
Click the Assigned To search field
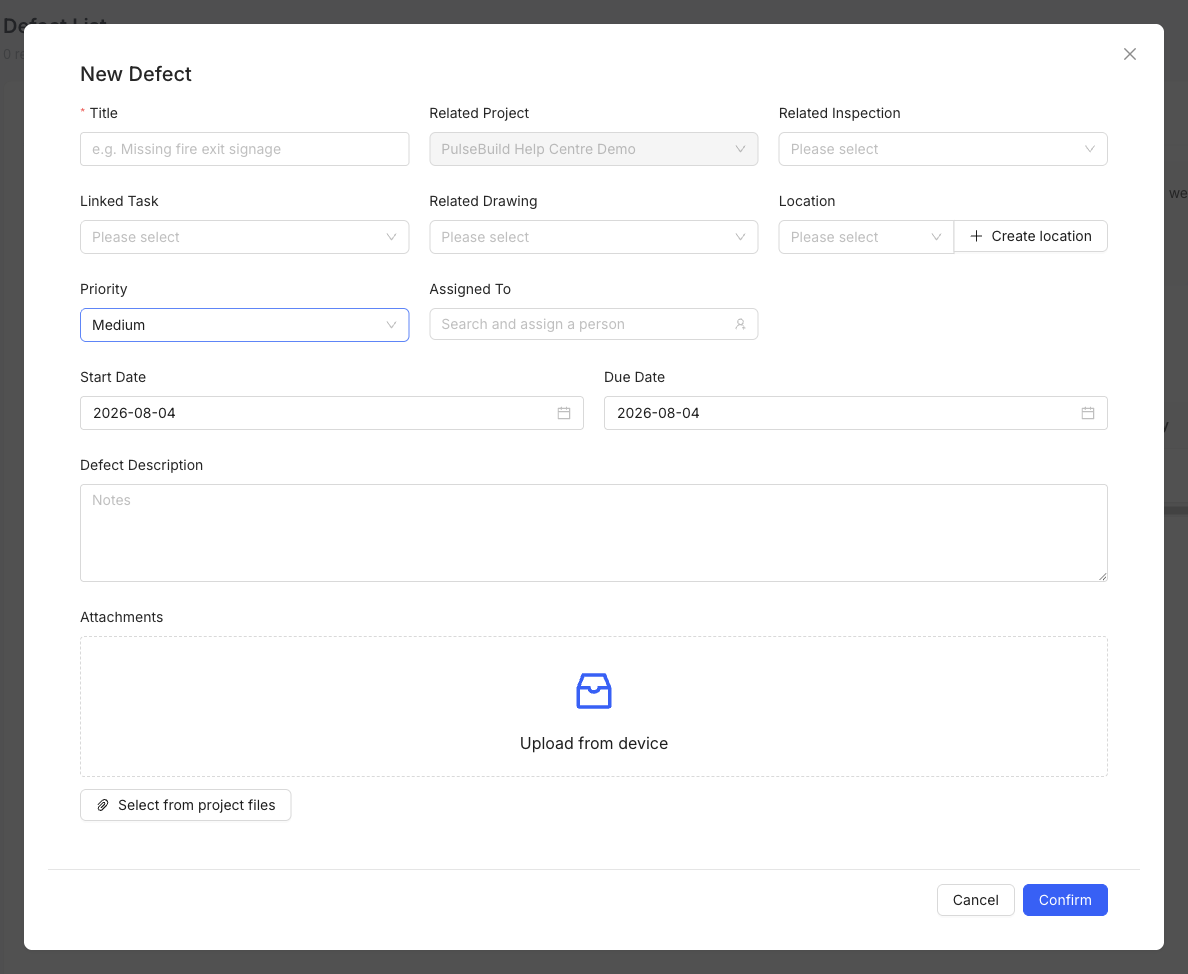pyautogui.click(x=593, y=324)
